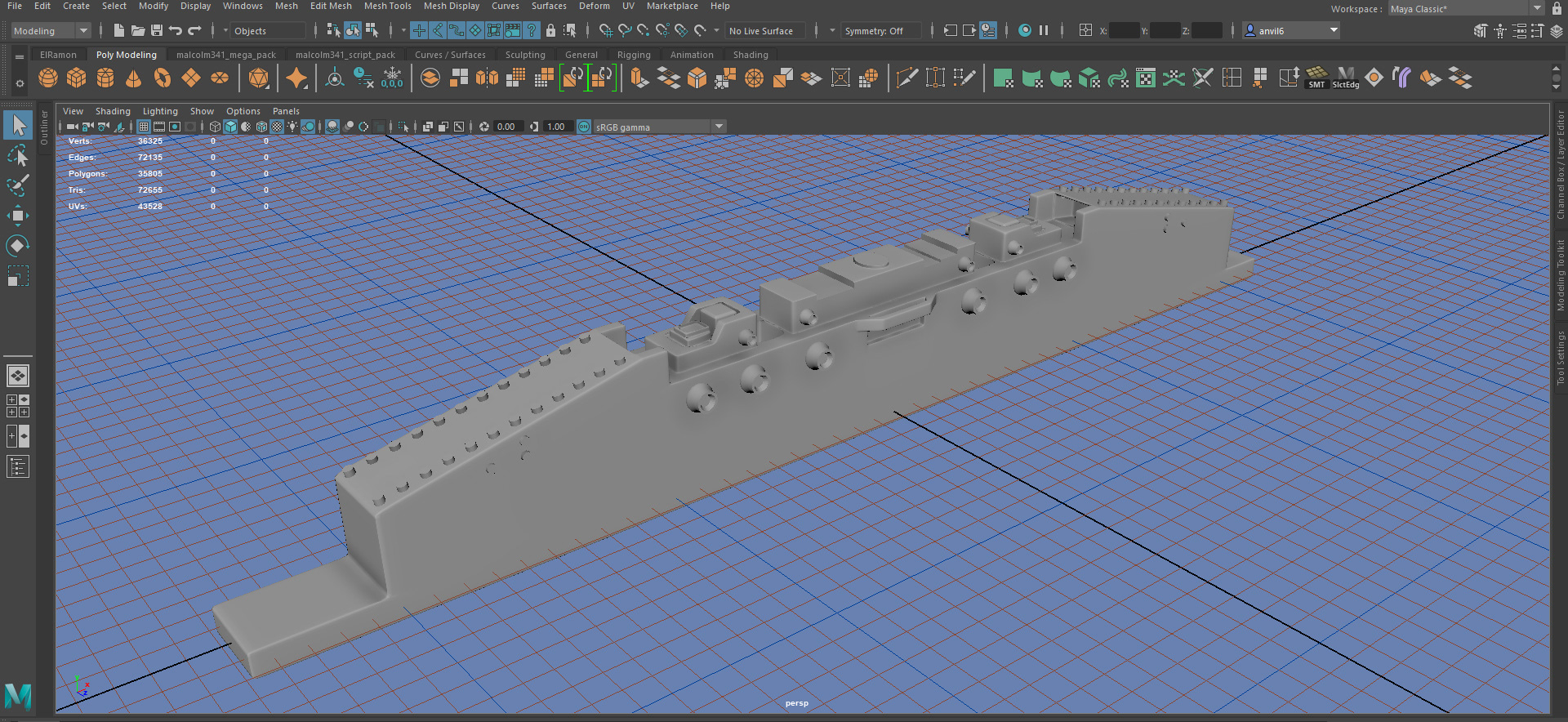Click the SlctEdg shelf button
Viewport: 1568px width, 722px height.
(x=1345, y=78)
